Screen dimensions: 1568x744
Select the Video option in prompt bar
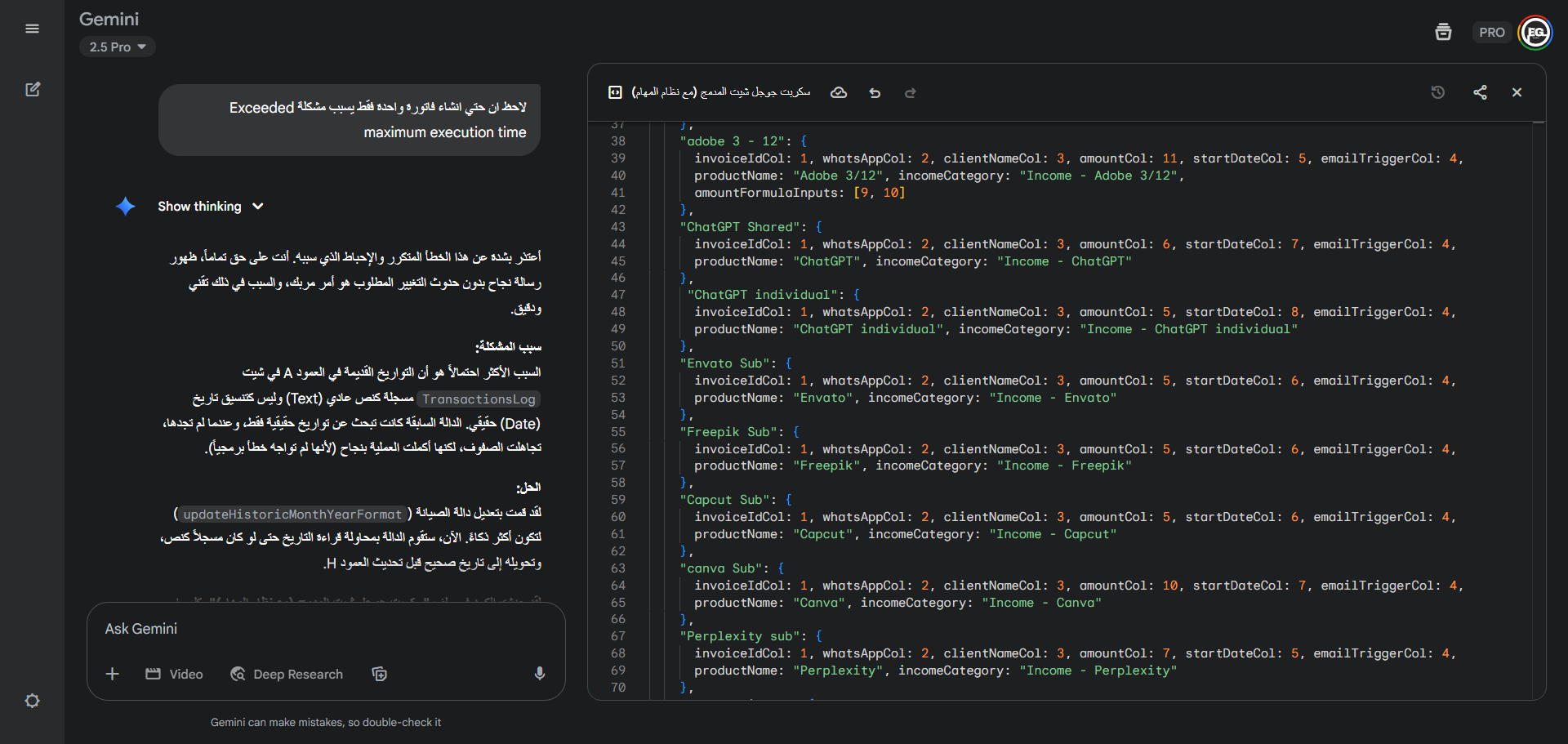pyautogui.click(x=175, y=674)
